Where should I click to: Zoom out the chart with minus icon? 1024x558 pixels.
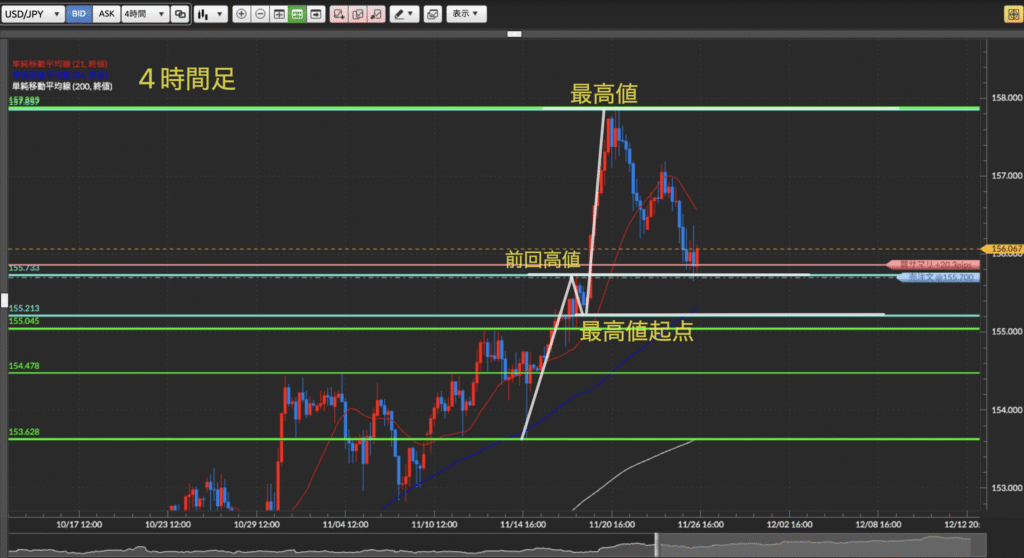tap(260, 14)
